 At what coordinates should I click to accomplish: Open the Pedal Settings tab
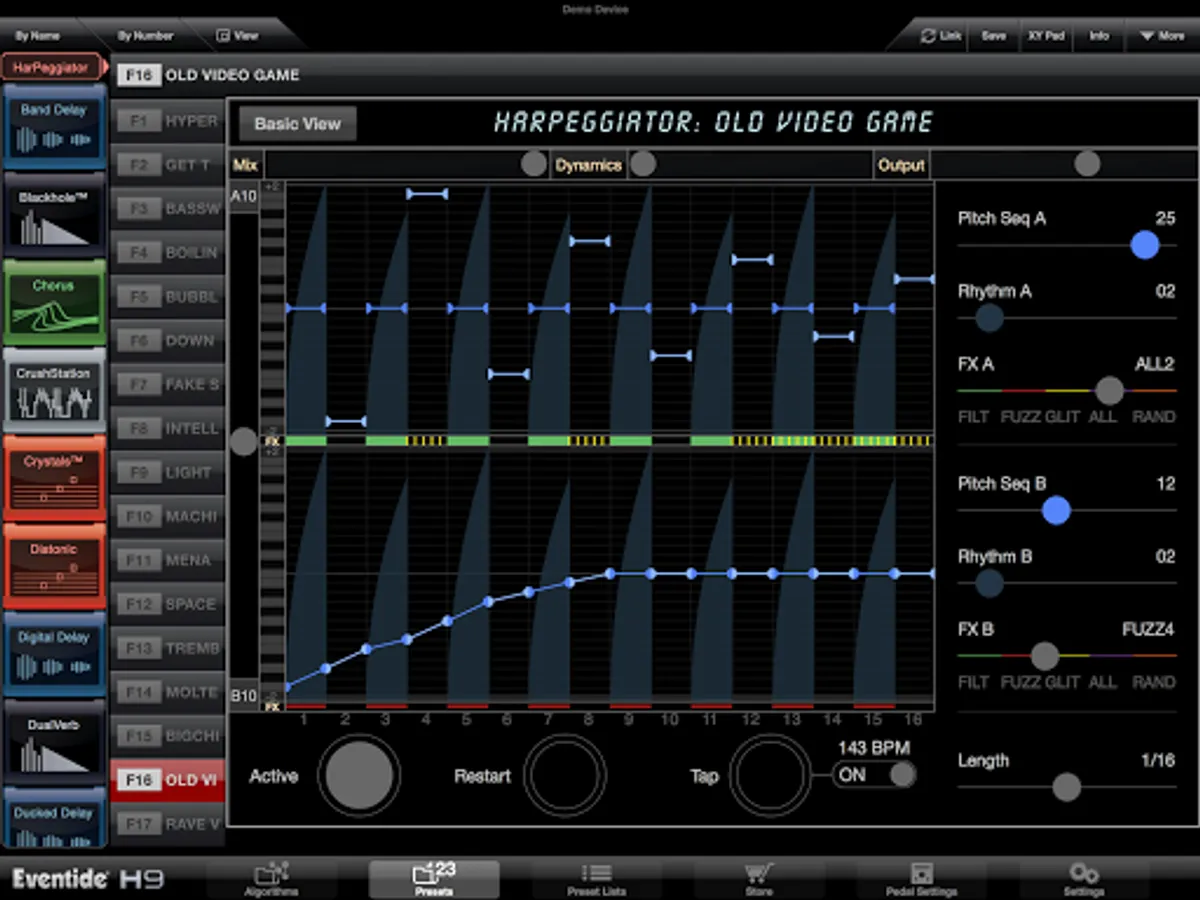coord(922,878)
